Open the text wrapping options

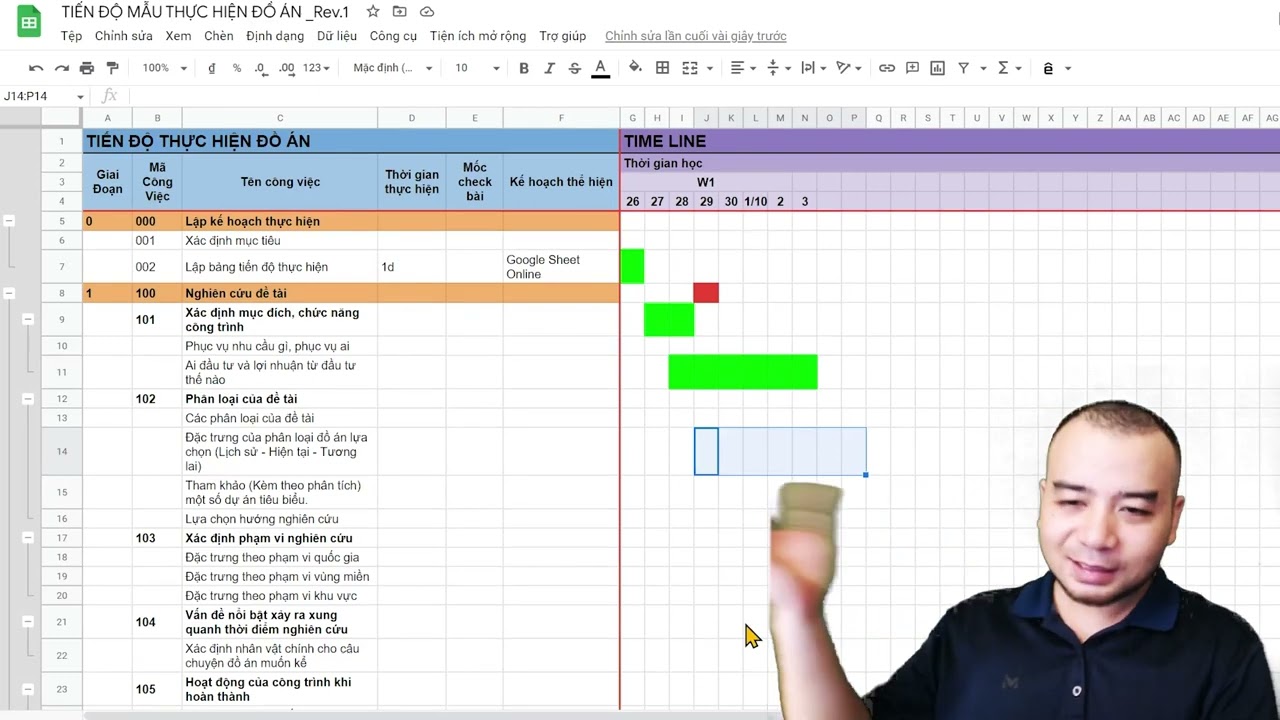[x=813, y=68]
